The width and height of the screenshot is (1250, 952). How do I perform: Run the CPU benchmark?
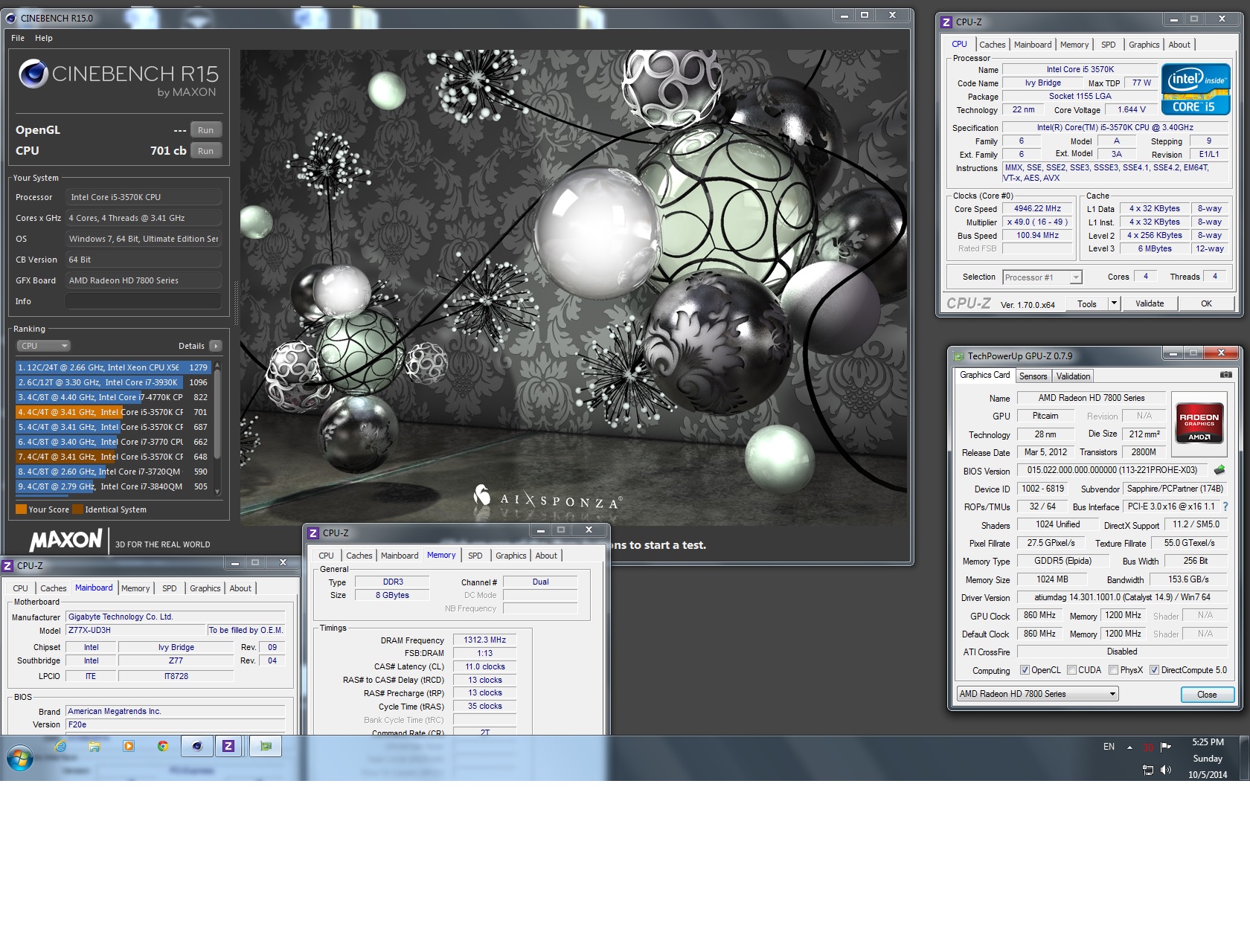coord(206,151)
